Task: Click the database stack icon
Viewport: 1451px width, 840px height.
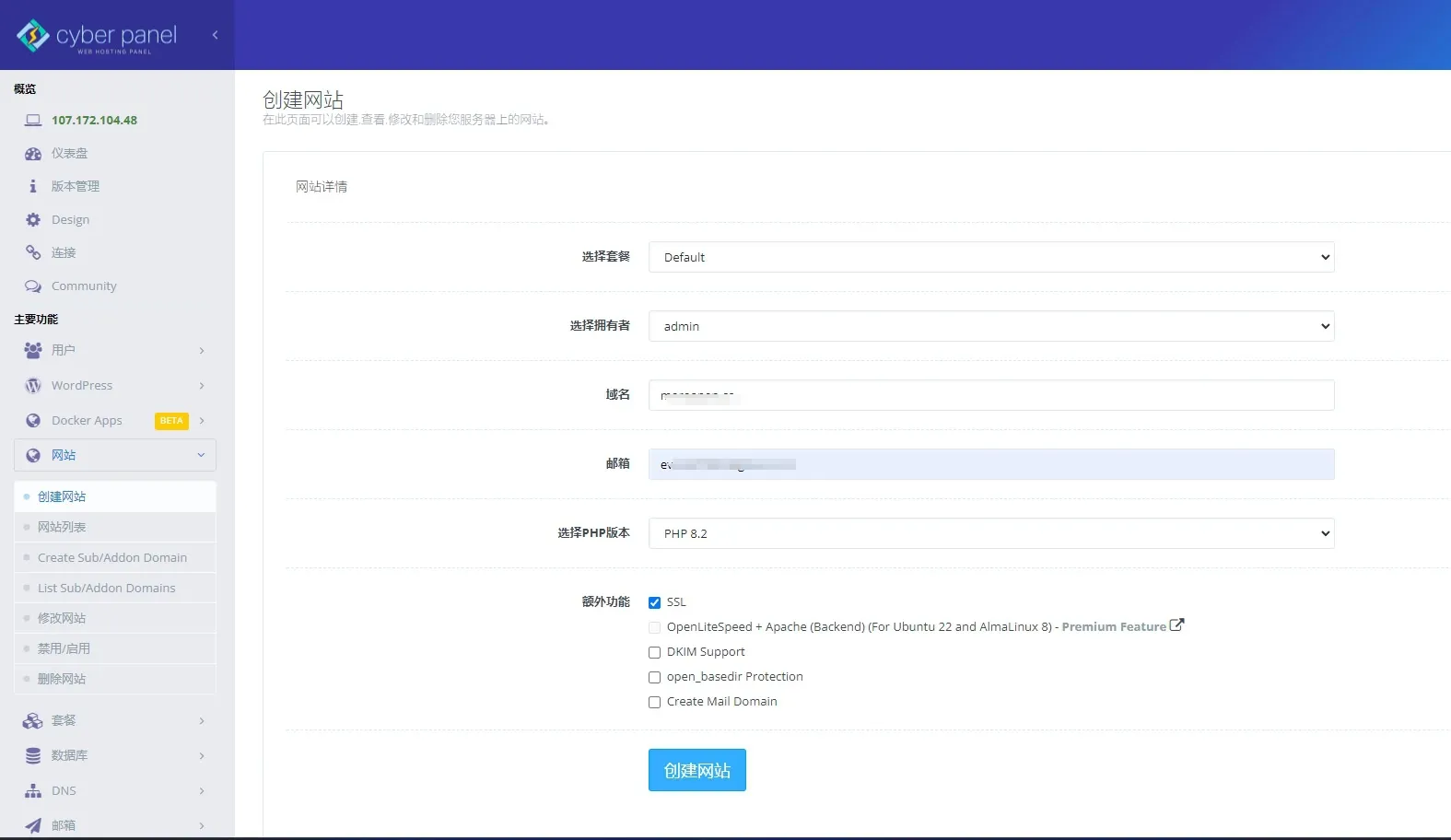Action: coord(33,756)
